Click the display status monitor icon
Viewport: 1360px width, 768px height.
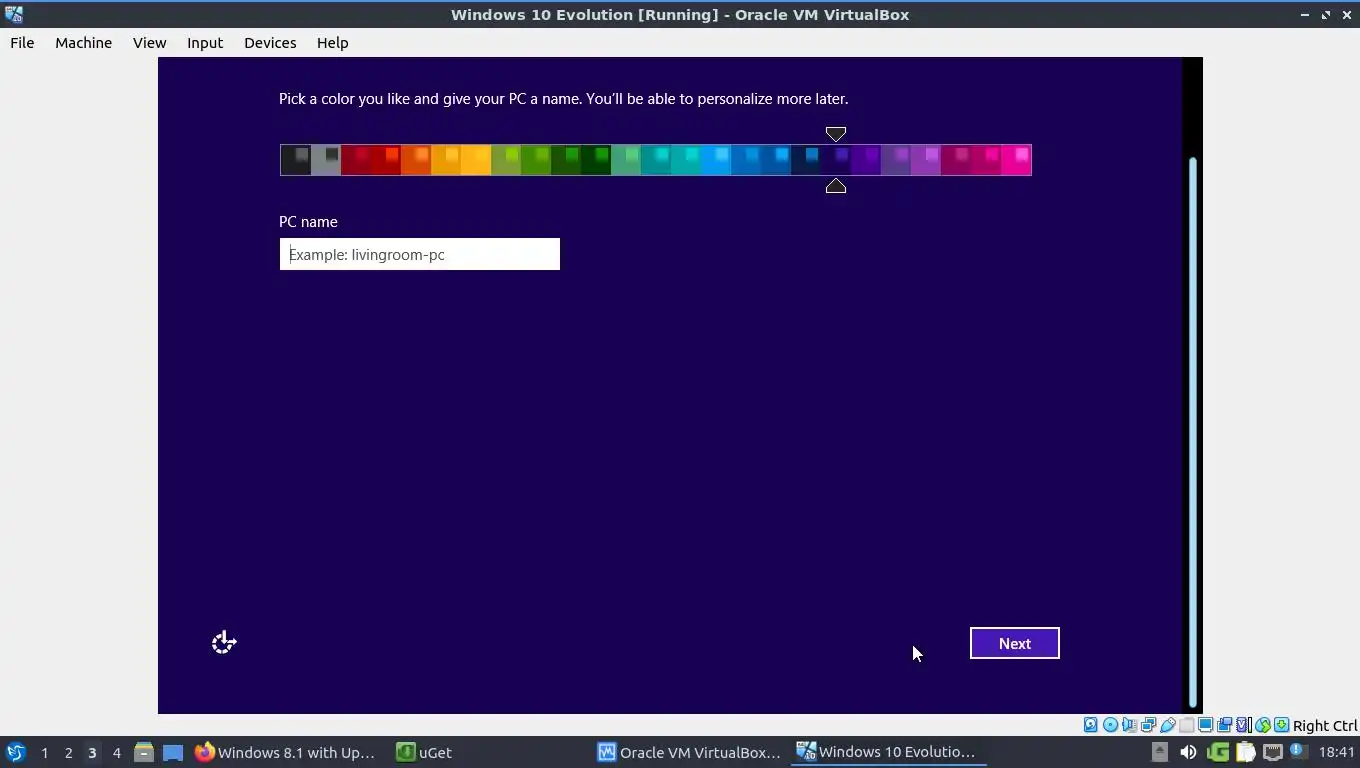pos(1206,725)
